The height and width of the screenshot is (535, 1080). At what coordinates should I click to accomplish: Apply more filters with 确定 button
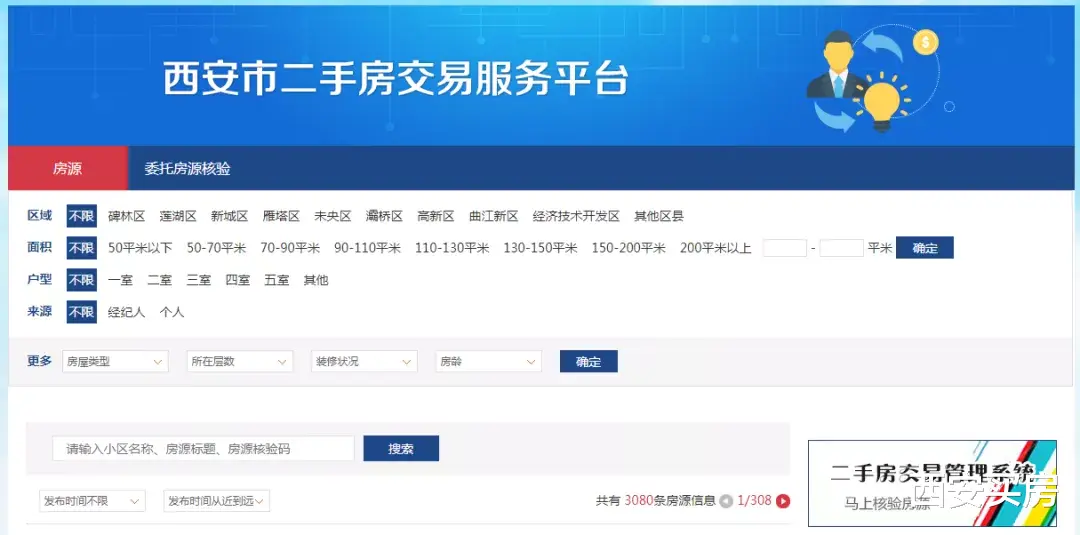(589, 361)
